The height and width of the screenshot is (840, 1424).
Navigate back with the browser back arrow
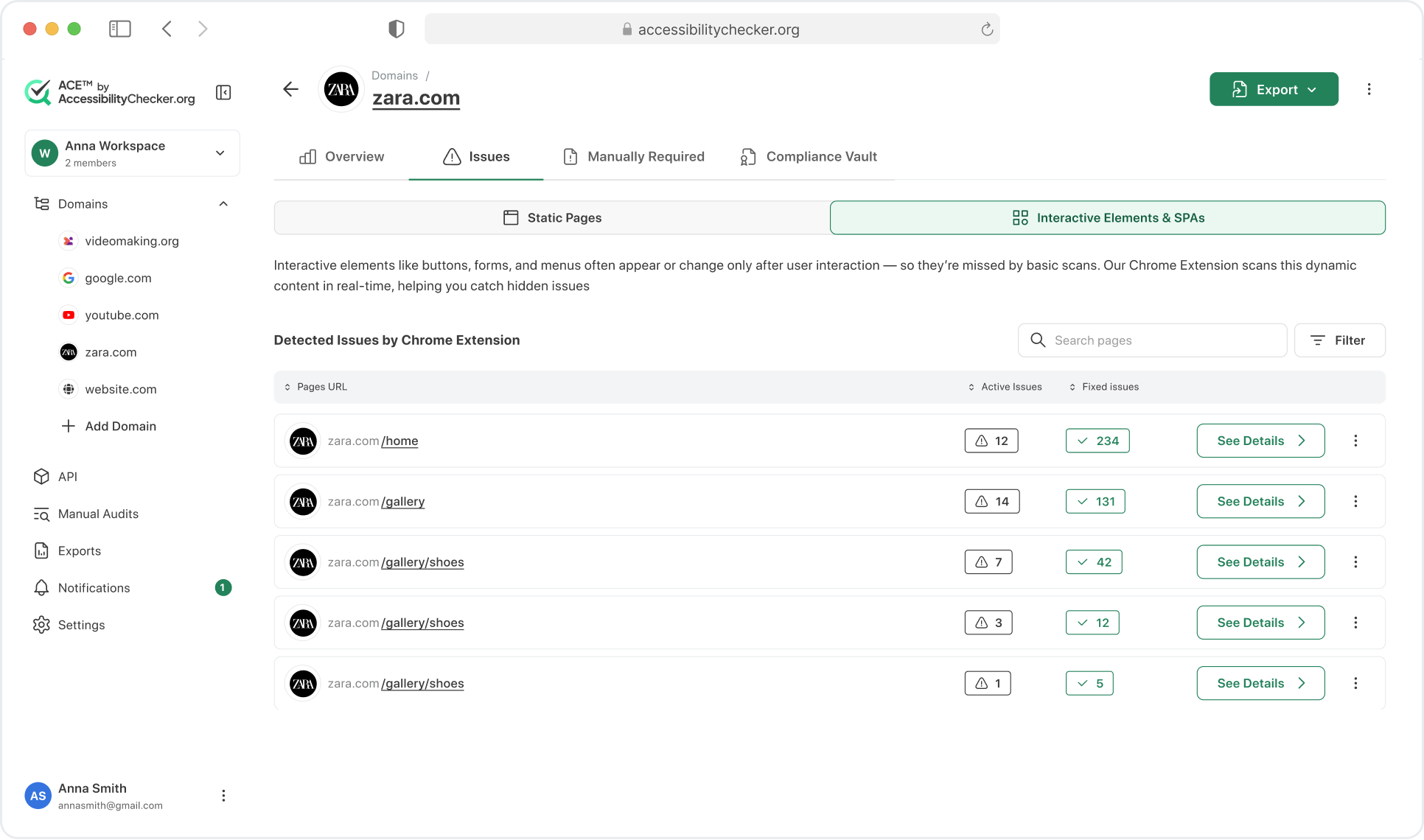[x=167, y=29]
